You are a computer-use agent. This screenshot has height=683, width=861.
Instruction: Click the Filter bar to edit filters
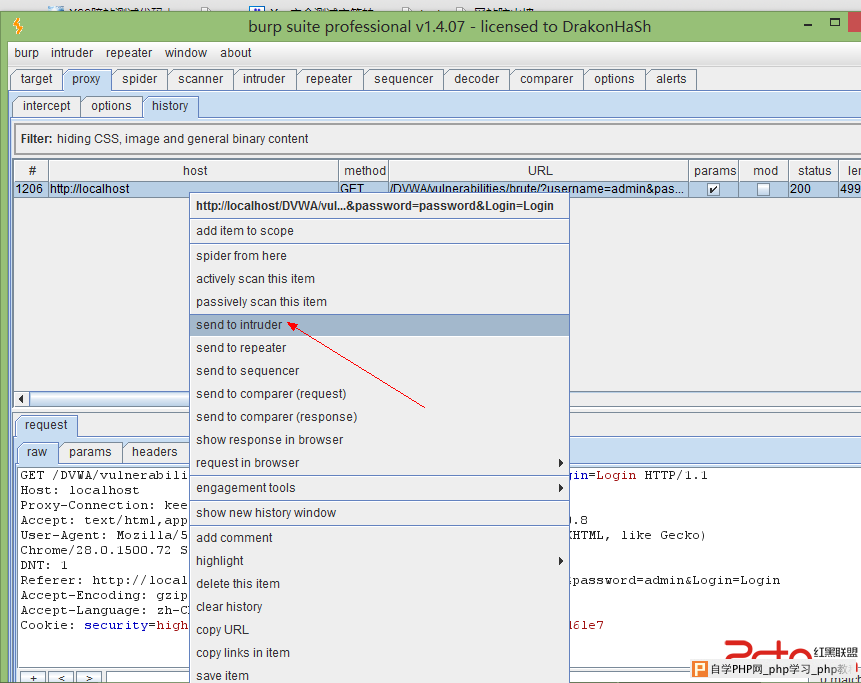click(x=438, y=139)
